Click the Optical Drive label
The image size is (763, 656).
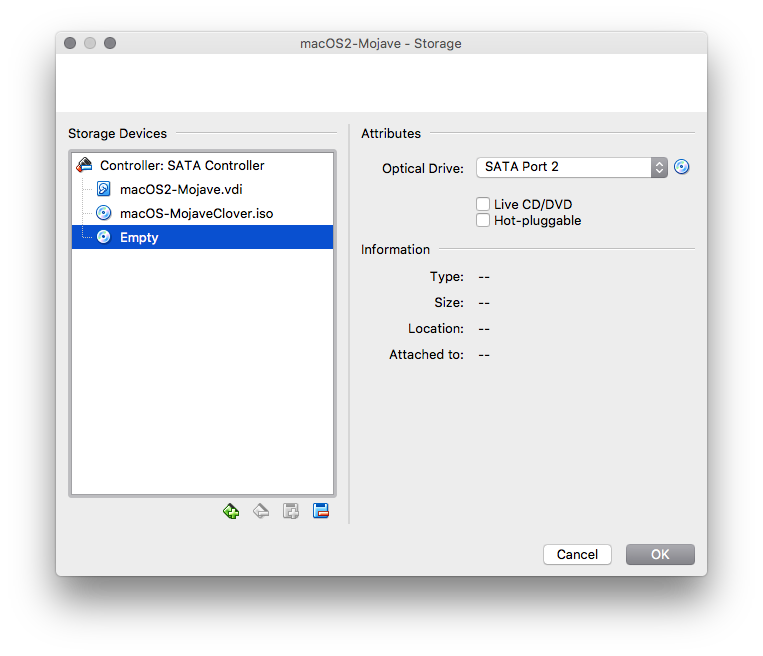(x=423, y=168)
